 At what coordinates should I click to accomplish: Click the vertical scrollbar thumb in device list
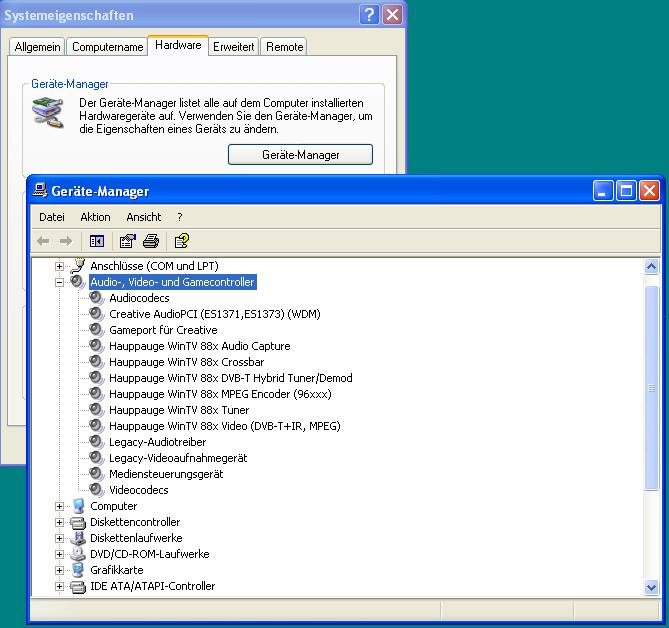tap(651, 388)
